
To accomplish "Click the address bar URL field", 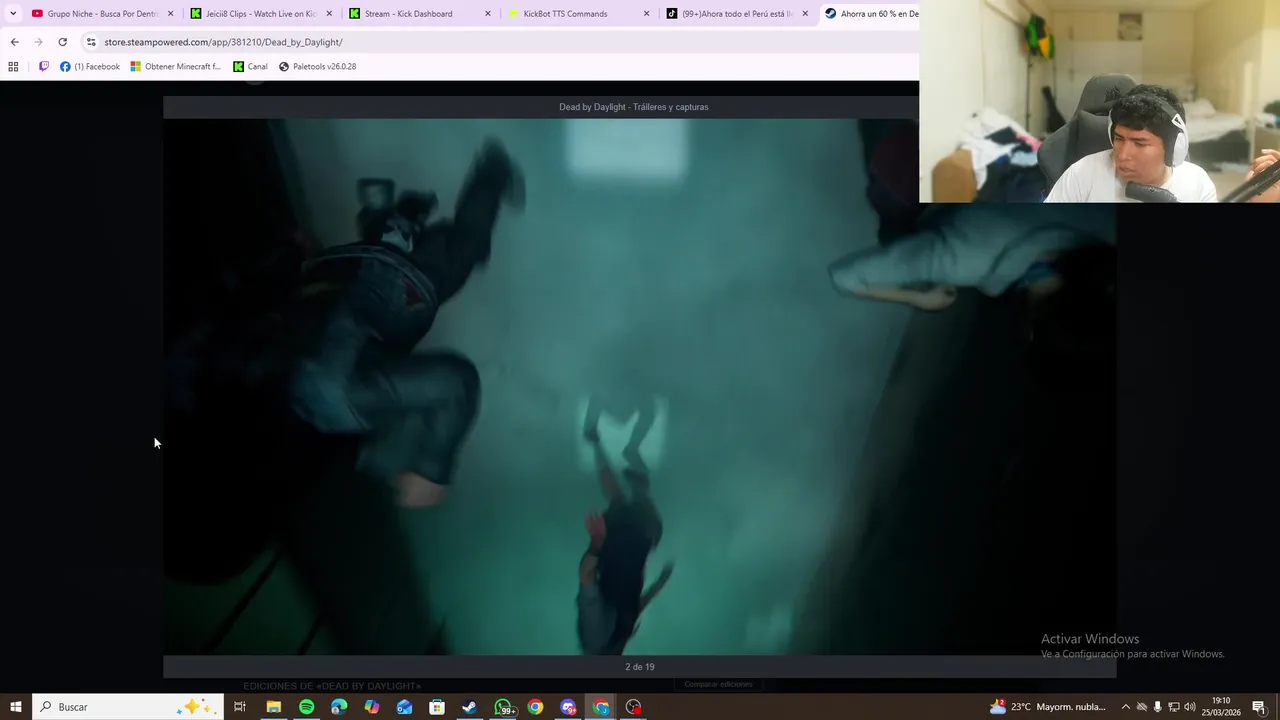I will pyautogui.click(x=500, y=42).
